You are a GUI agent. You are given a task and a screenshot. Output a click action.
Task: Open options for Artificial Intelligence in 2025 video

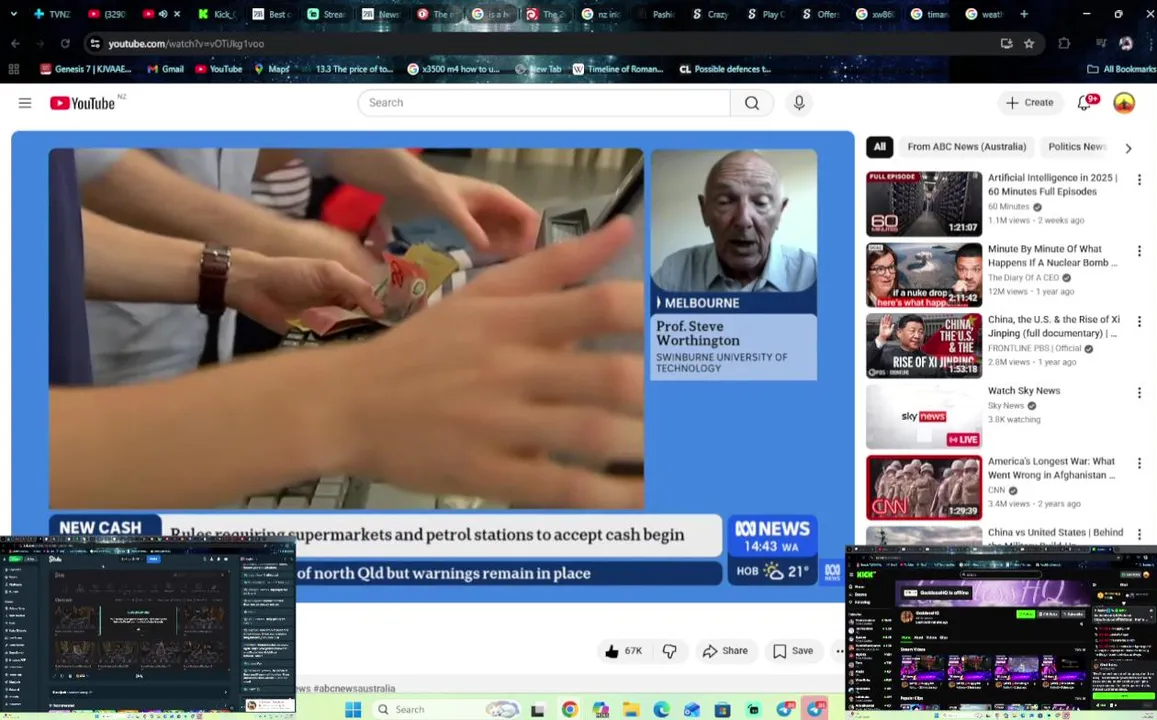point(1139,180)
